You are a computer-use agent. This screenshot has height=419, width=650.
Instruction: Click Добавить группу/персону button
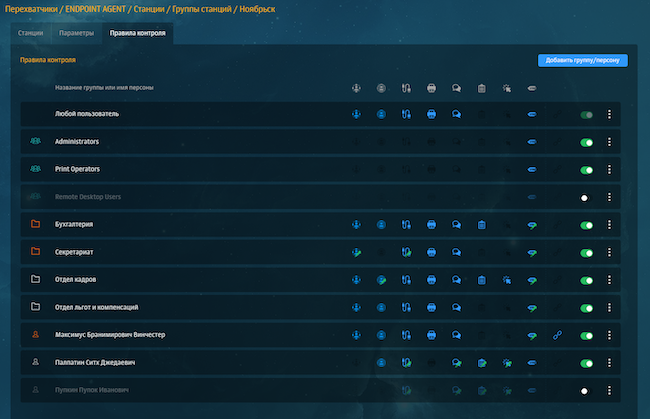pos(582,60)
